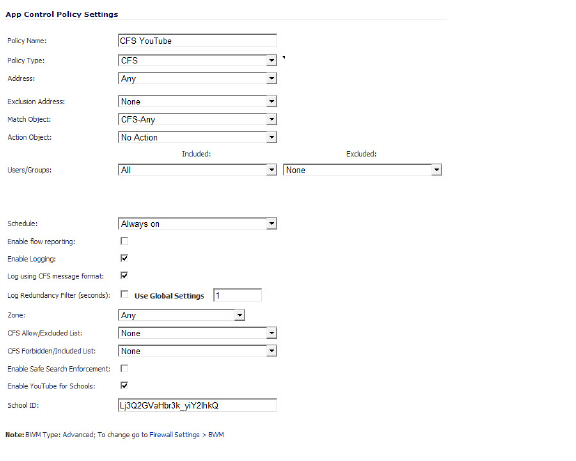576x461 pixels.
Task: Enable the flow reporting checkbox
Action: click(x=124, y=241)
